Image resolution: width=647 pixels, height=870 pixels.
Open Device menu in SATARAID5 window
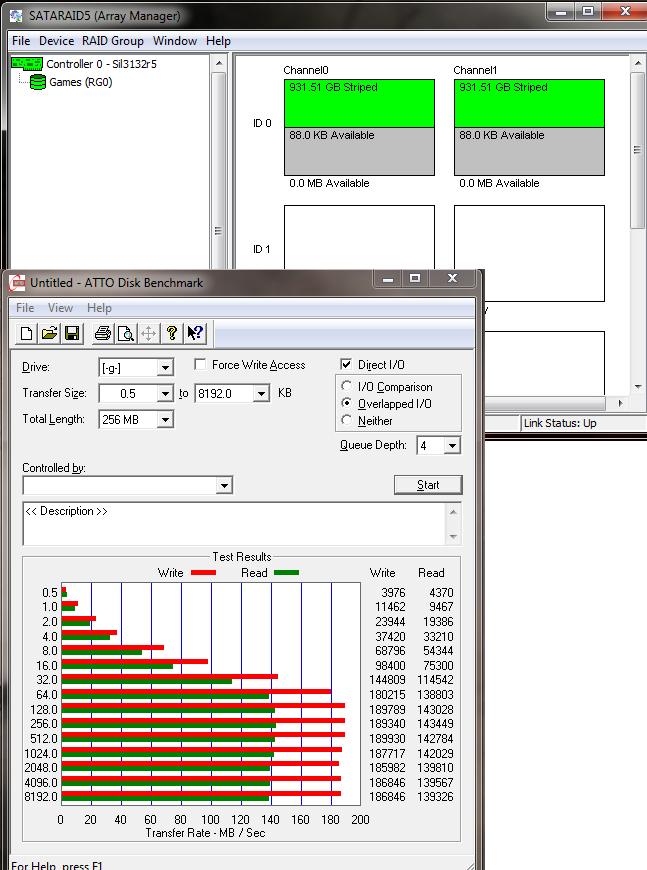(57, 41)
